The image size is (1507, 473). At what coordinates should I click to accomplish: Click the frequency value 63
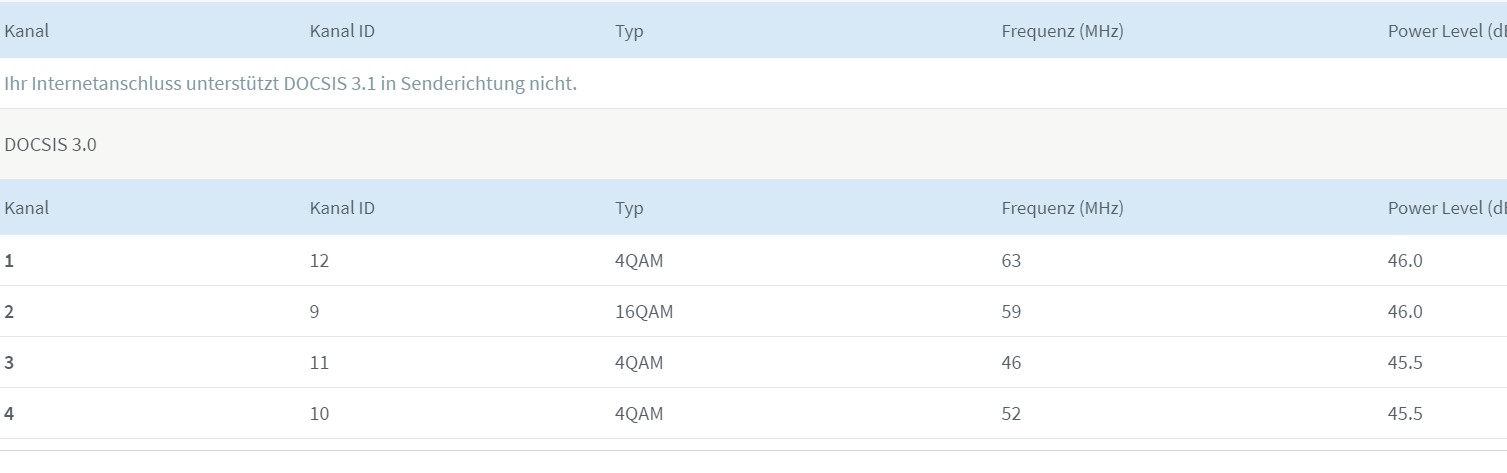[1011, 261]
